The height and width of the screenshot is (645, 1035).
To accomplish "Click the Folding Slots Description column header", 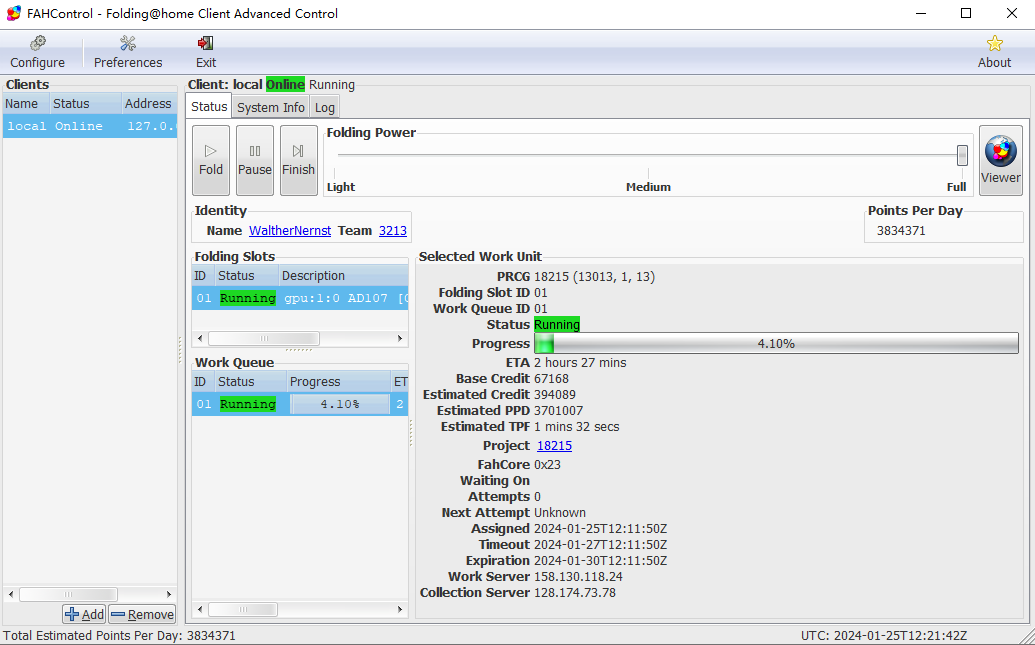I will point(343,276).
